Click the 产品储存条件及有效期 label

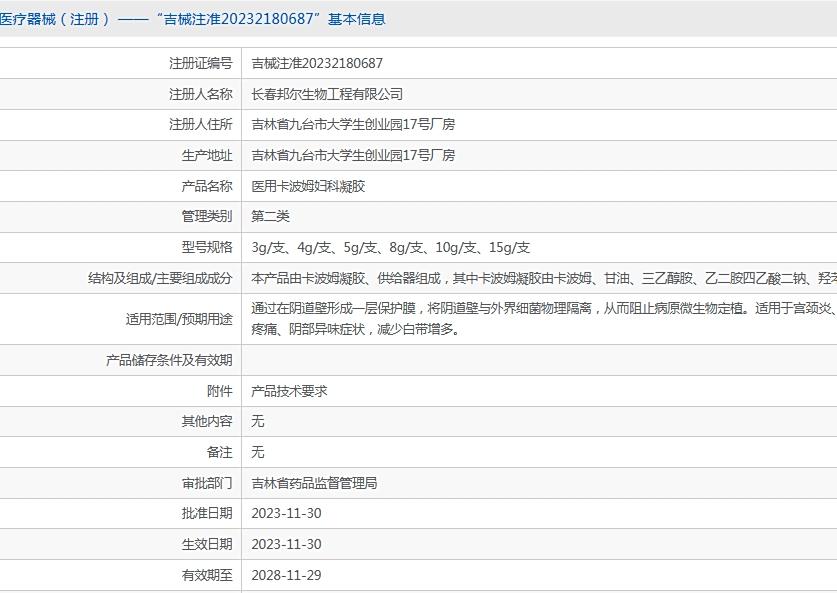tap(169, 360)
